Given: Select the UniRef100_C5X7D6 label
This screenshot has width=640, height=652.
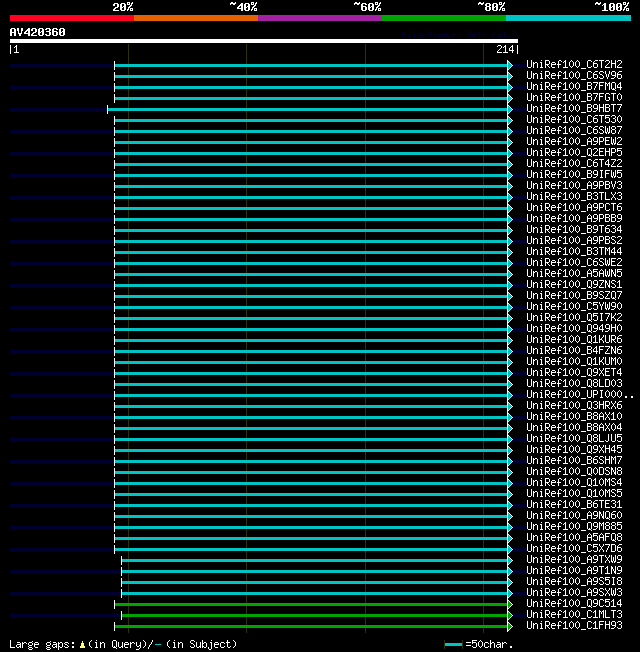Looking at the screenshot, I should pyautogui.click(x=574, y=548).
